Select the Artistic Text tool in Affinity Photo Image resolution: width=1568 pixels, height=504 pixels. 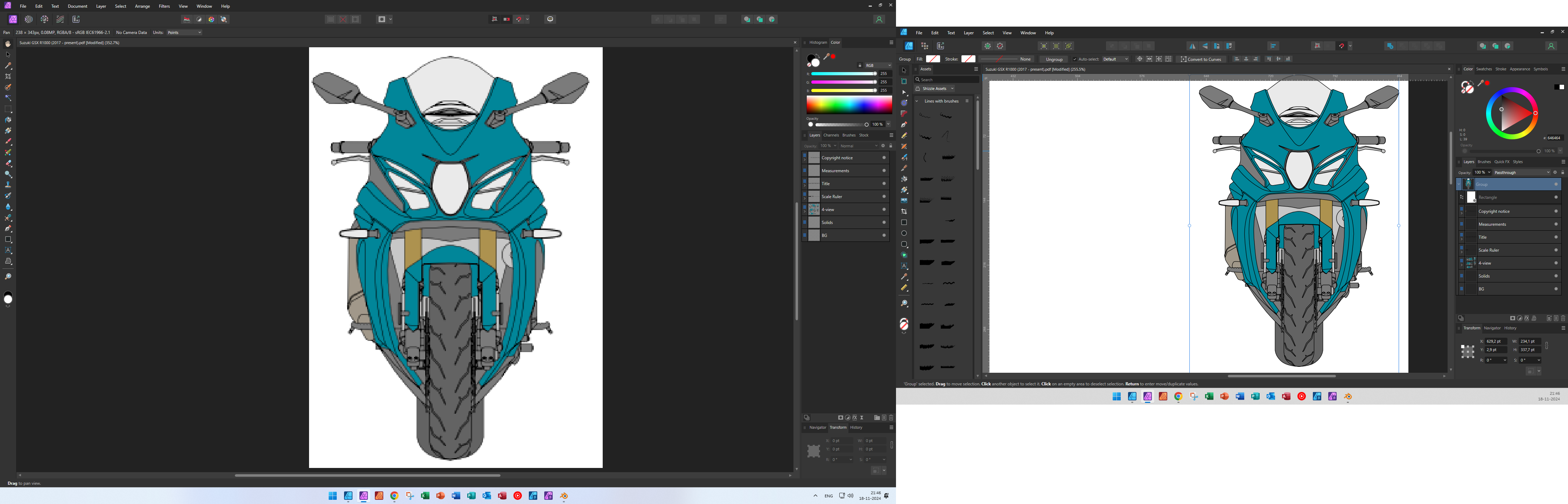(8, 250)
